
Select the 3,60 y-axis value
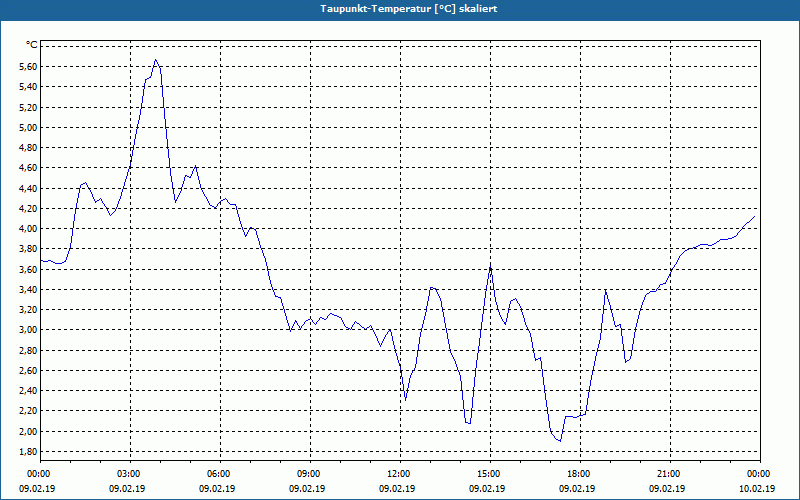tap(29, 269)
